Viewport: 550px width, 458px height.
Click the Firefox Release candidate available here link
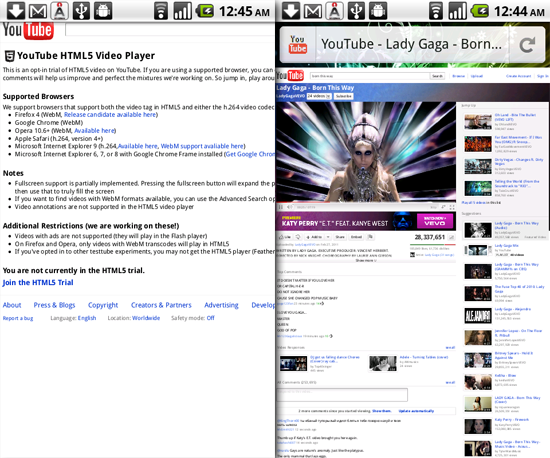coord(110,115)
